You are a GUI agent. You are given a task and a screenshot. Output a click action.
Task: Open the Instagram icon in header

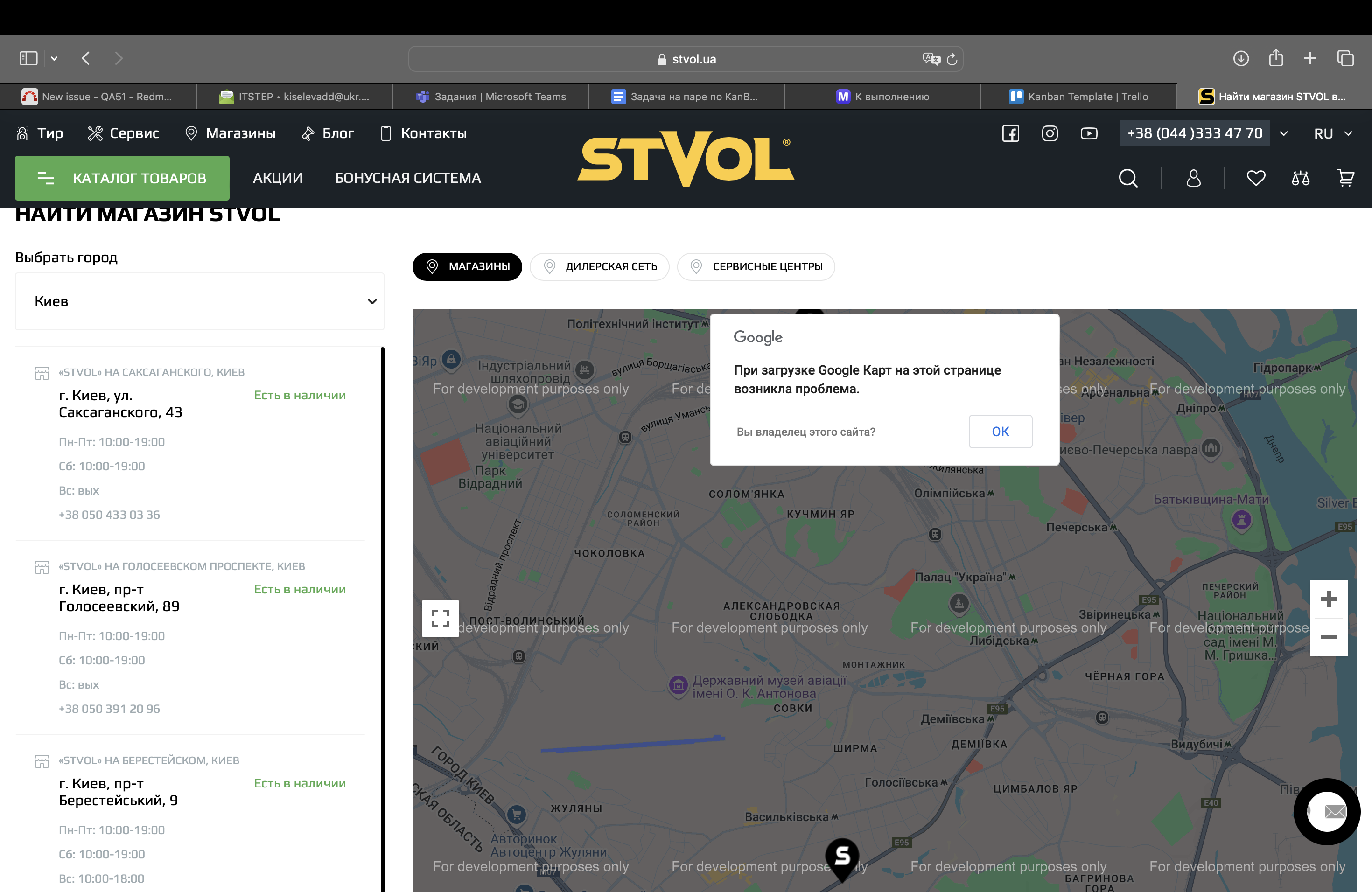click(x=1050, y=134)
